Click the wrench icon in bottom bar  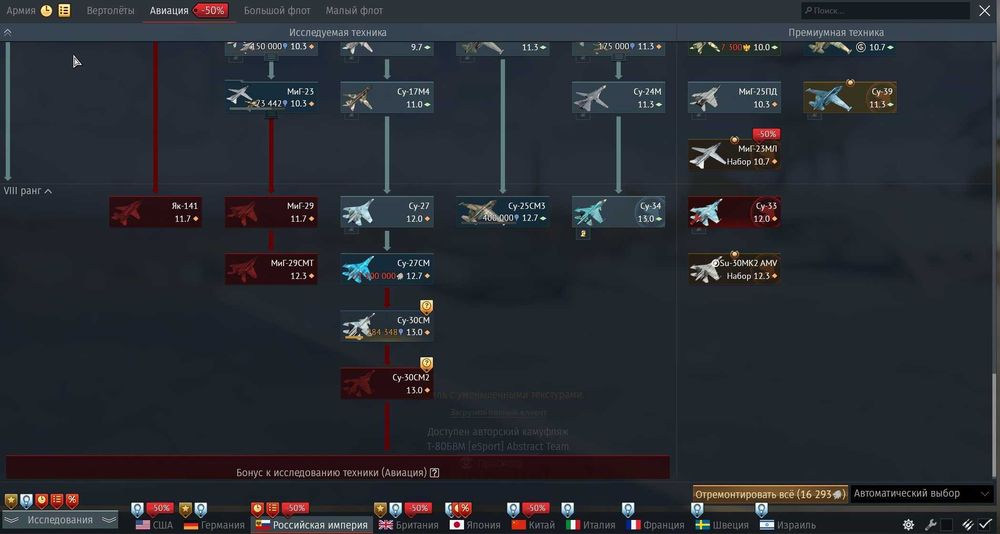click(930, 525)
